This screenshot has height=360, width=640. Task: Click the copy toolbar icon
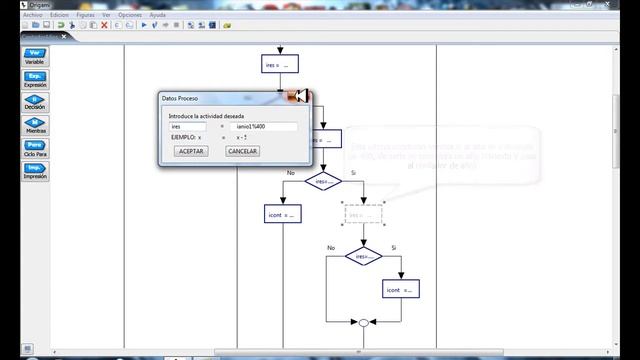pyautogui.click(x=83, y=25)
